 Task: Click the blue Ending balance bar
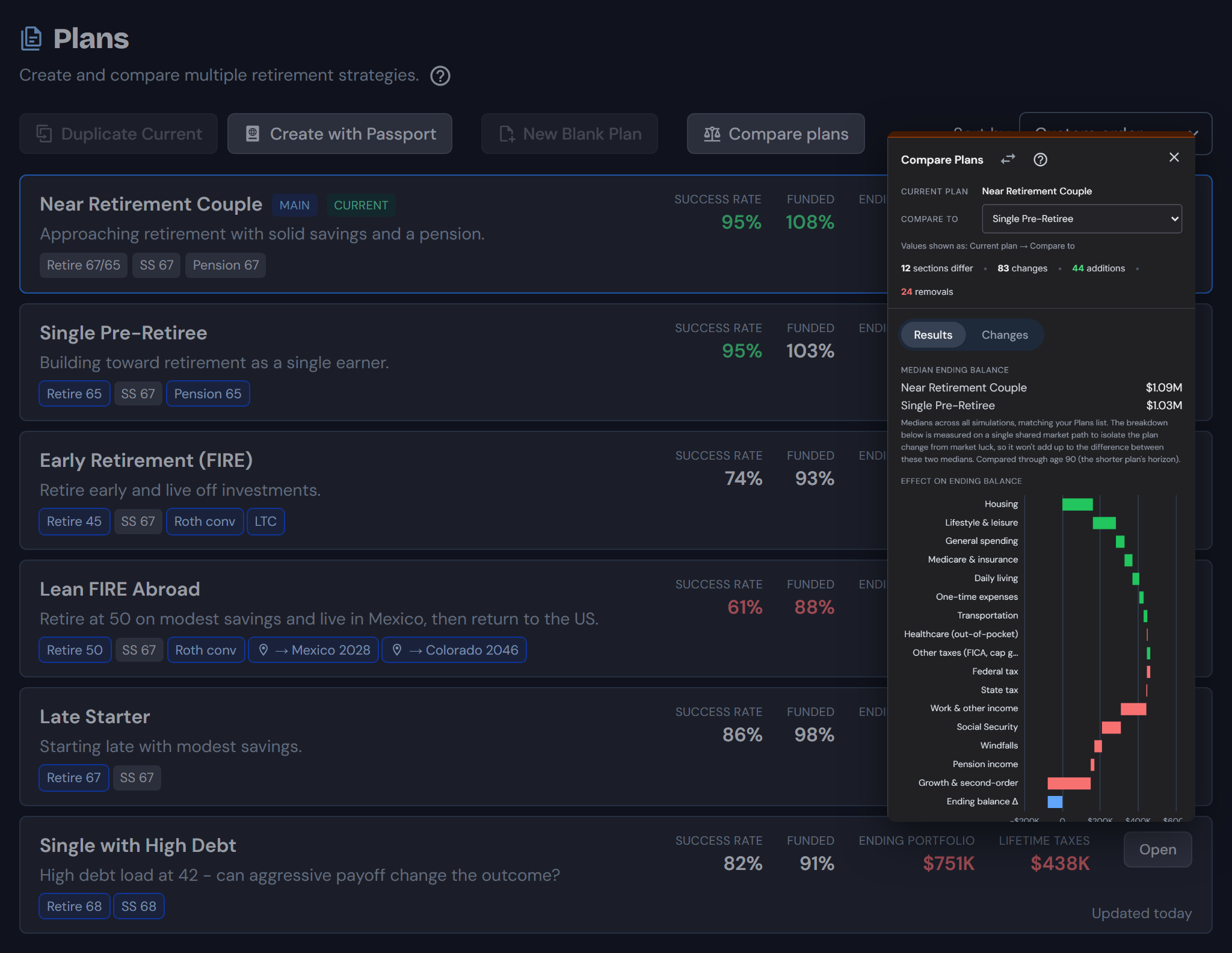pos(1055,802)
